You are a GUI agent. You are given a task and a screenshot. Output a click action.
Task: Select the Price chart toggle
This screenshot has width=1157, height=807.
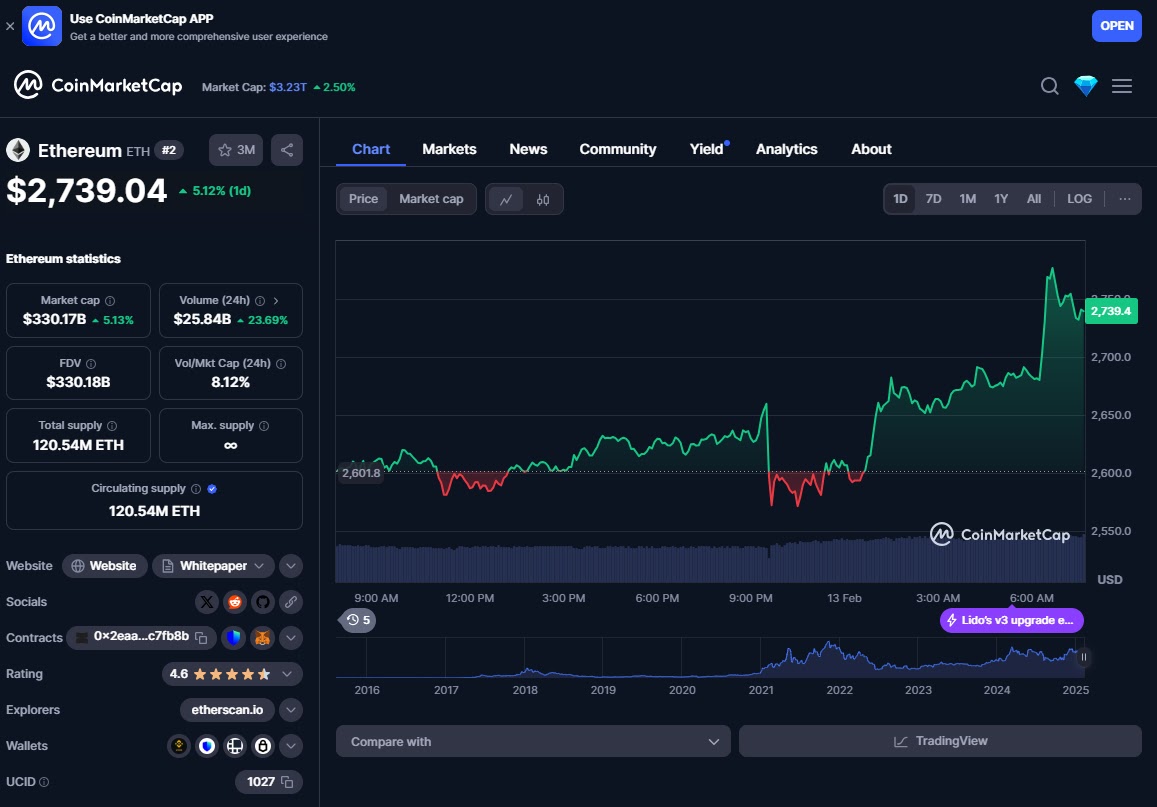pyautogui.click(x=363, y=198)
